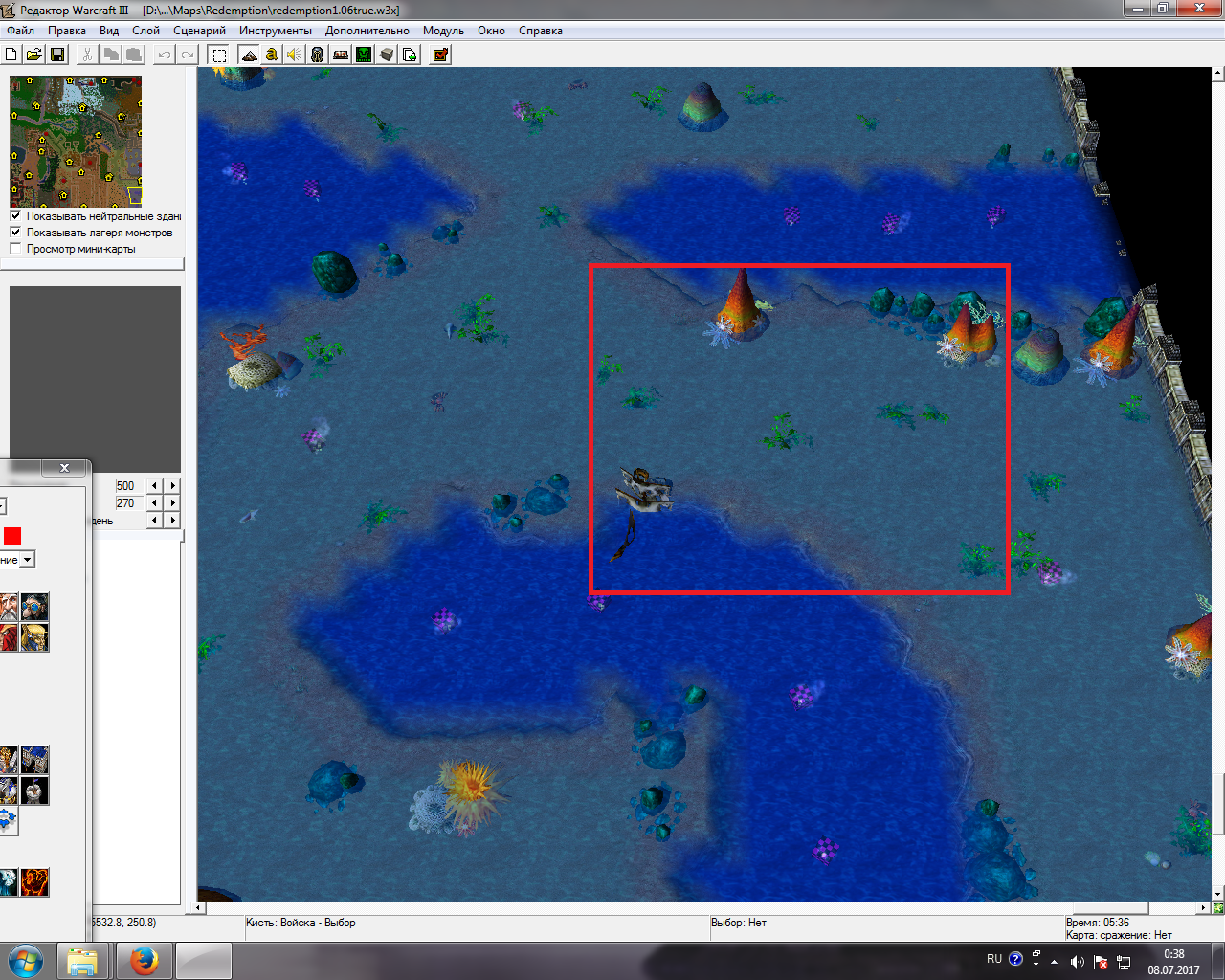Redo the action via the toolbar
The image size is (1225, 980).
tap(188, 55)
